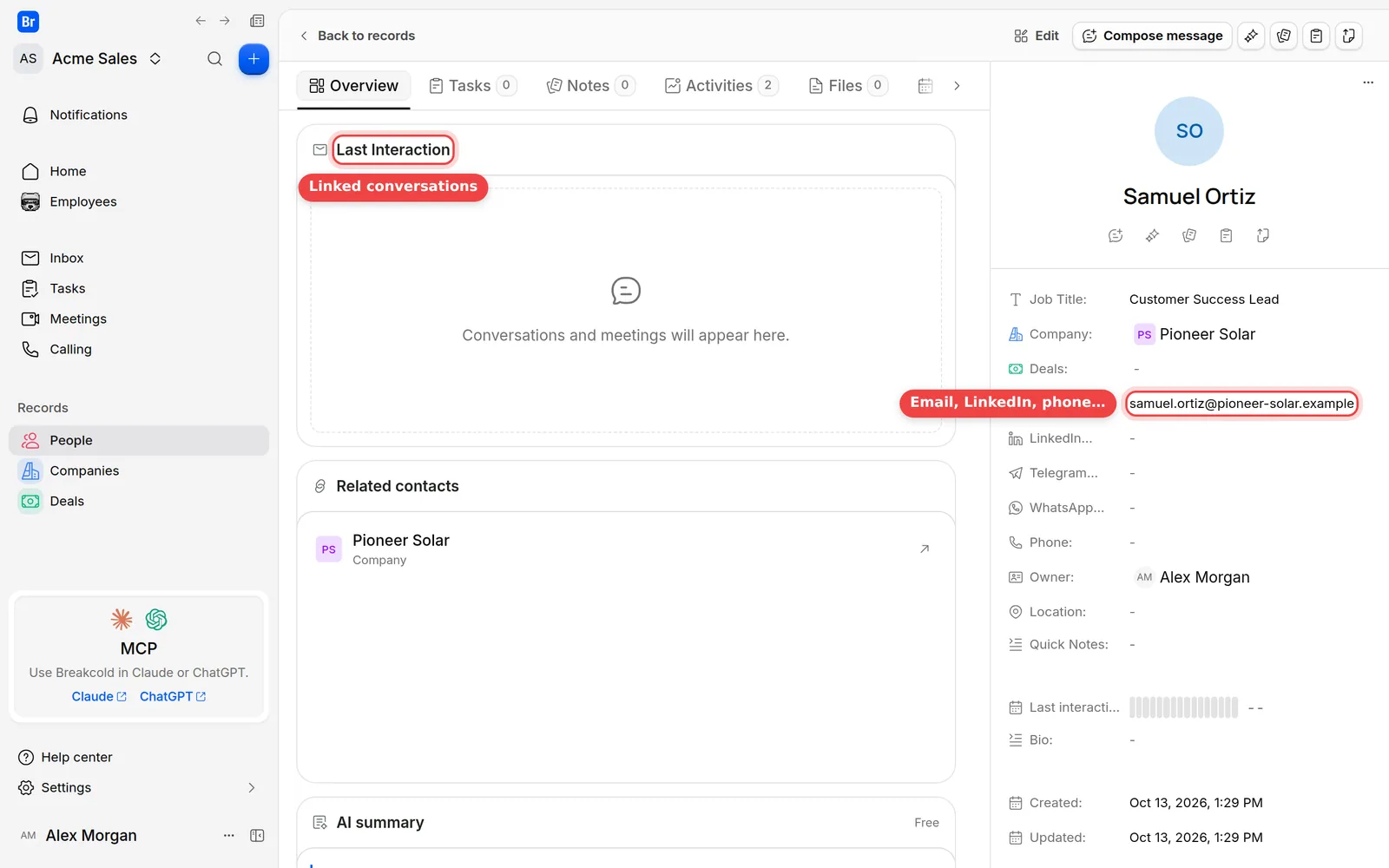The image size is (1389, 868).
Task: Click the Breakcold Br logo
Action: tap(29, 22)
